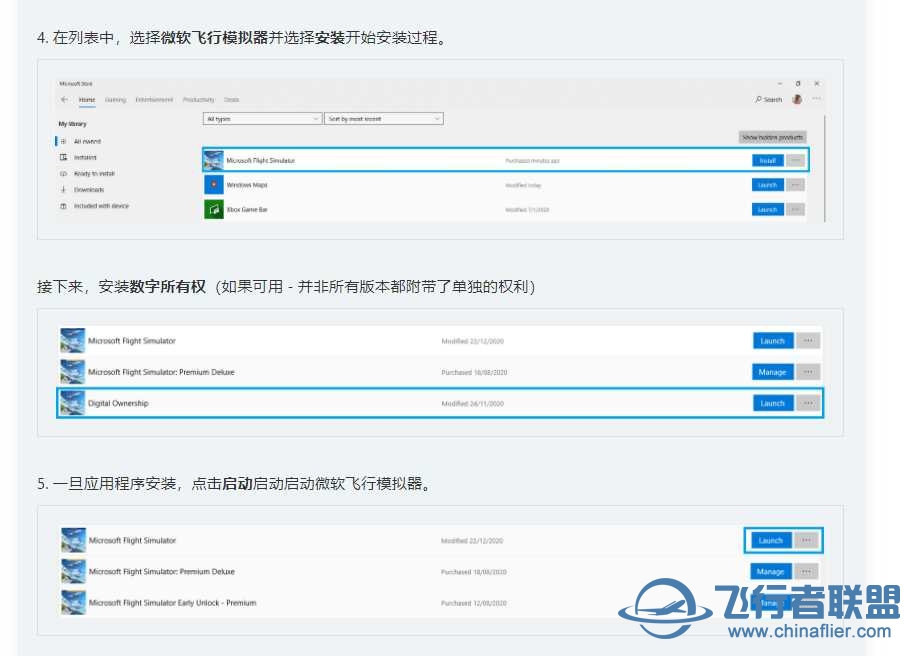Open more options beside Manage above Digital Ownership
Image resolution: width=916 pixels, height=656 pixels.
pos(808,372)
